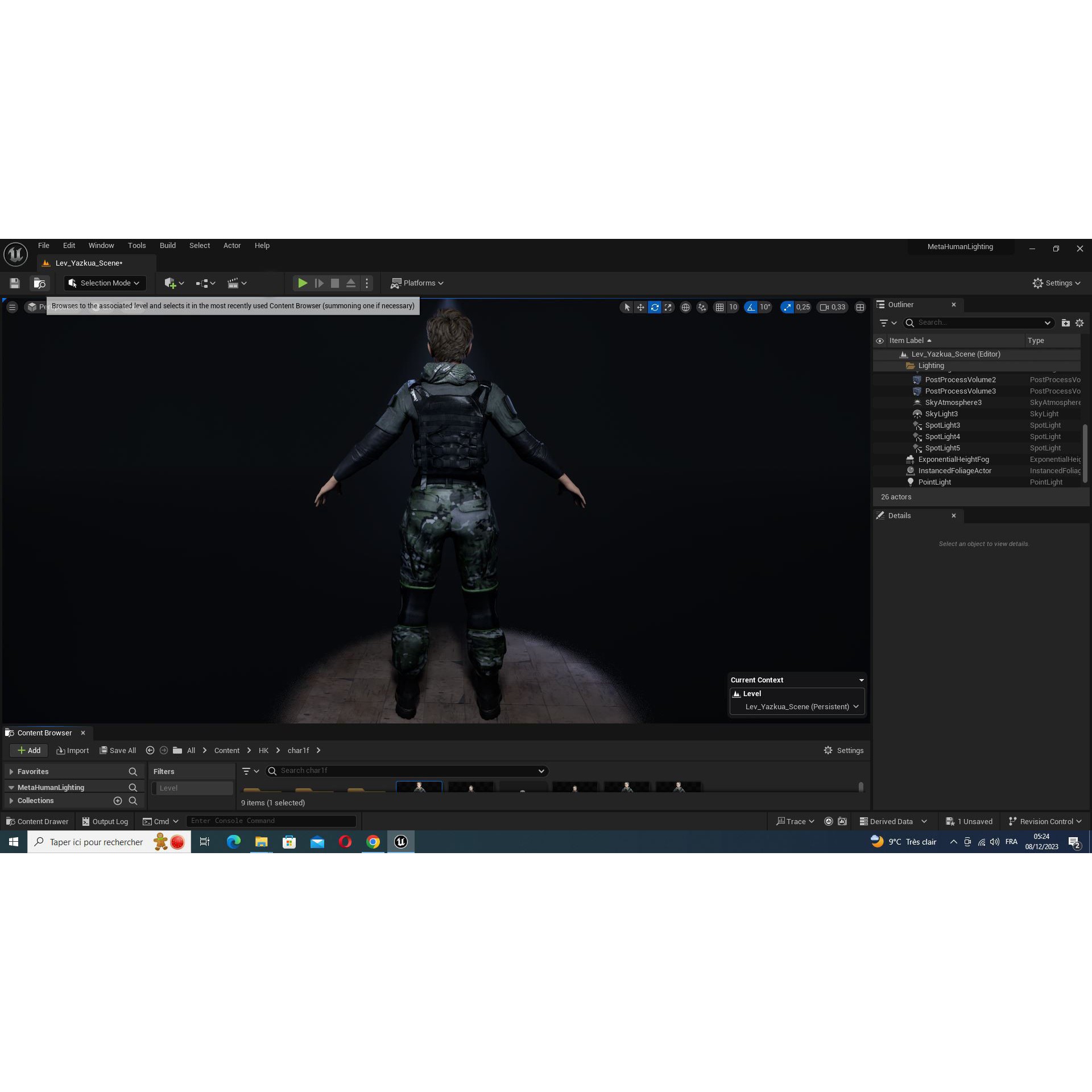Click create new folder icon in Outliner

1065,322
